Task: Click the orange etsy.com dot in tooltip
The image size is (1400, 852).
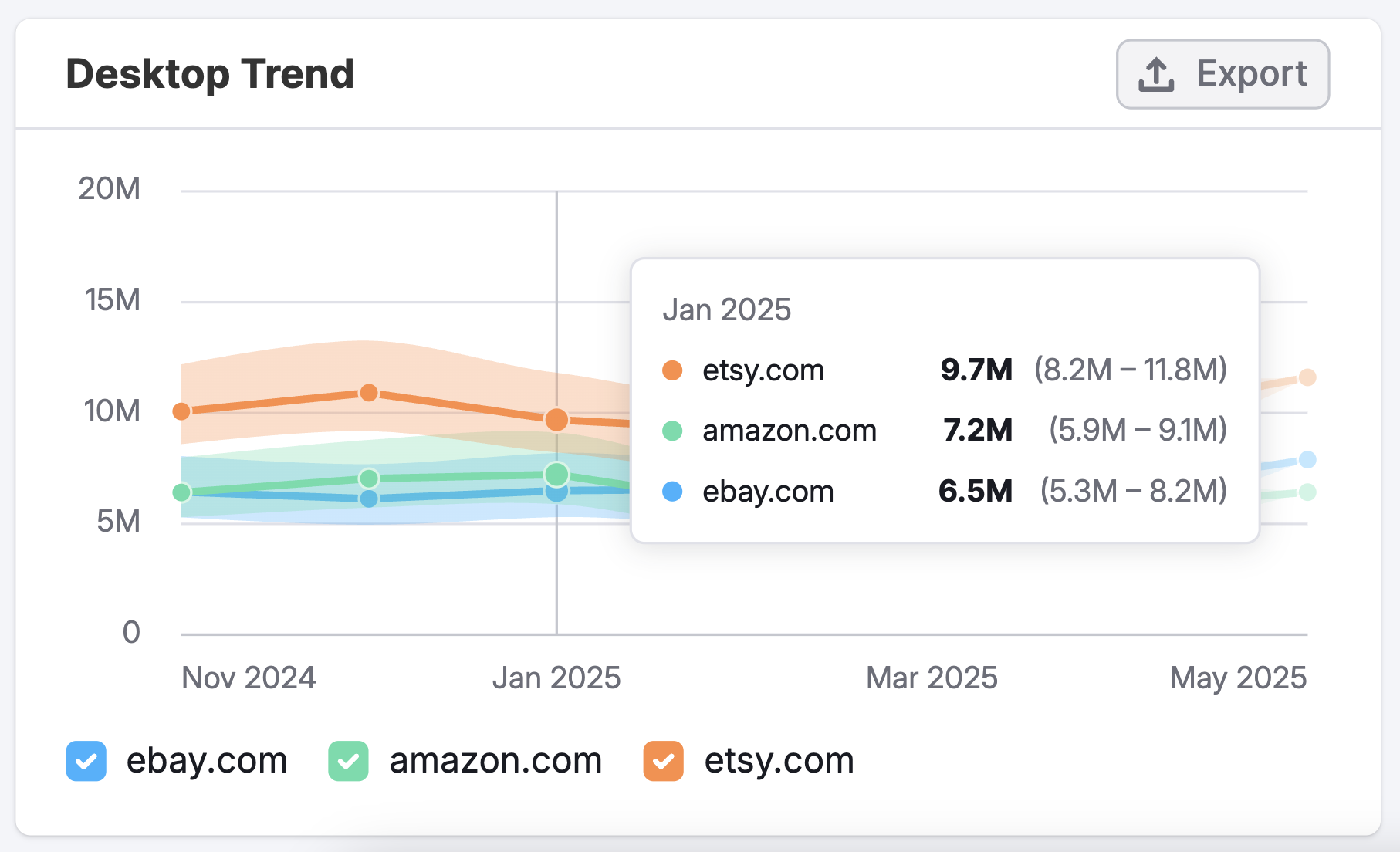Action: pyautogui.click(x=672, y=370)
